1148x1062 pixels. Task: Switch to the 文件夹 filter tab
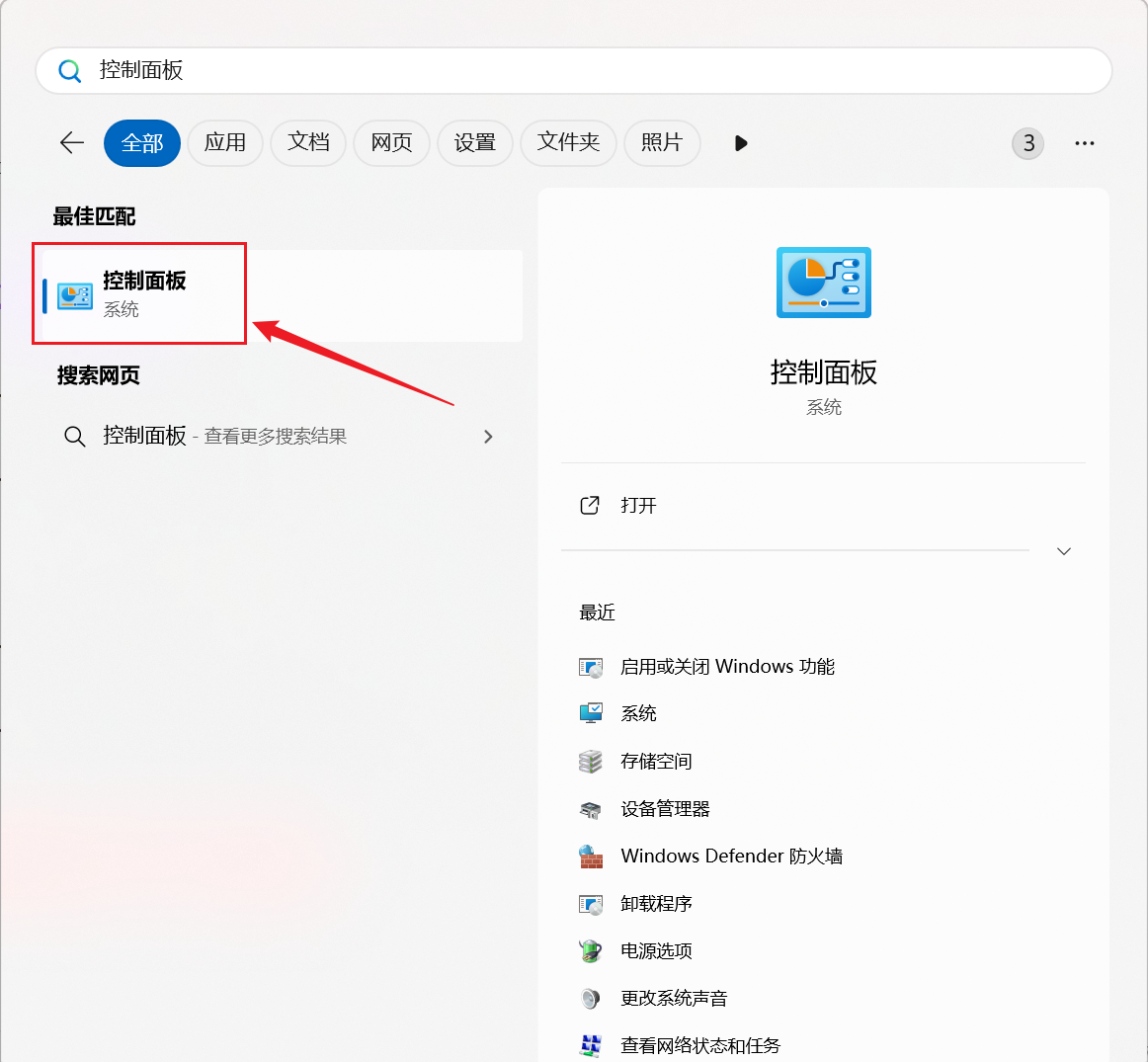568,142
